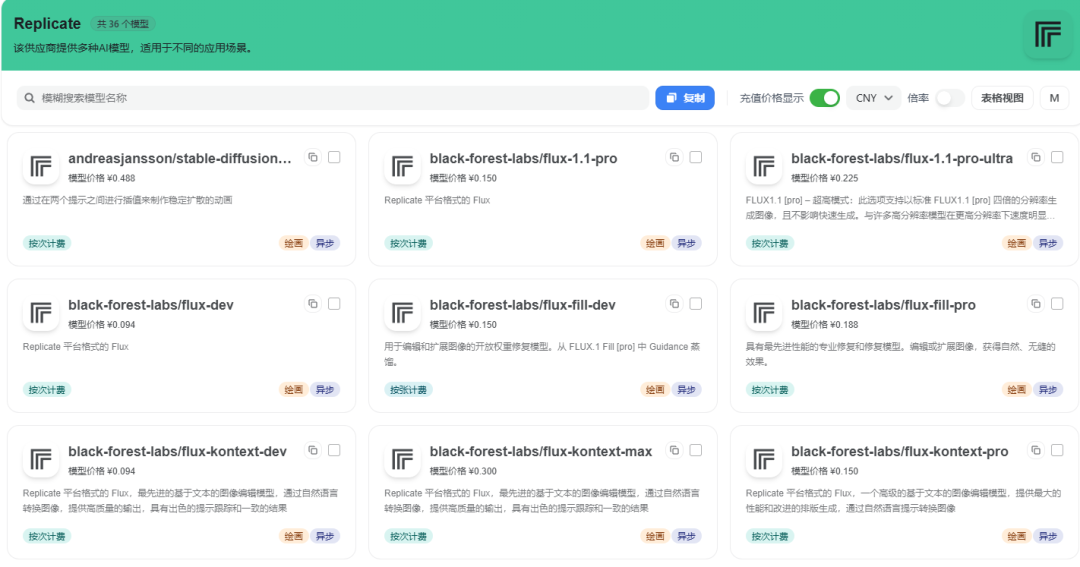The height and width of the screenshot is (567, 1080).
Task: Click the search magnifier icon
Action: tap(30, 98)
